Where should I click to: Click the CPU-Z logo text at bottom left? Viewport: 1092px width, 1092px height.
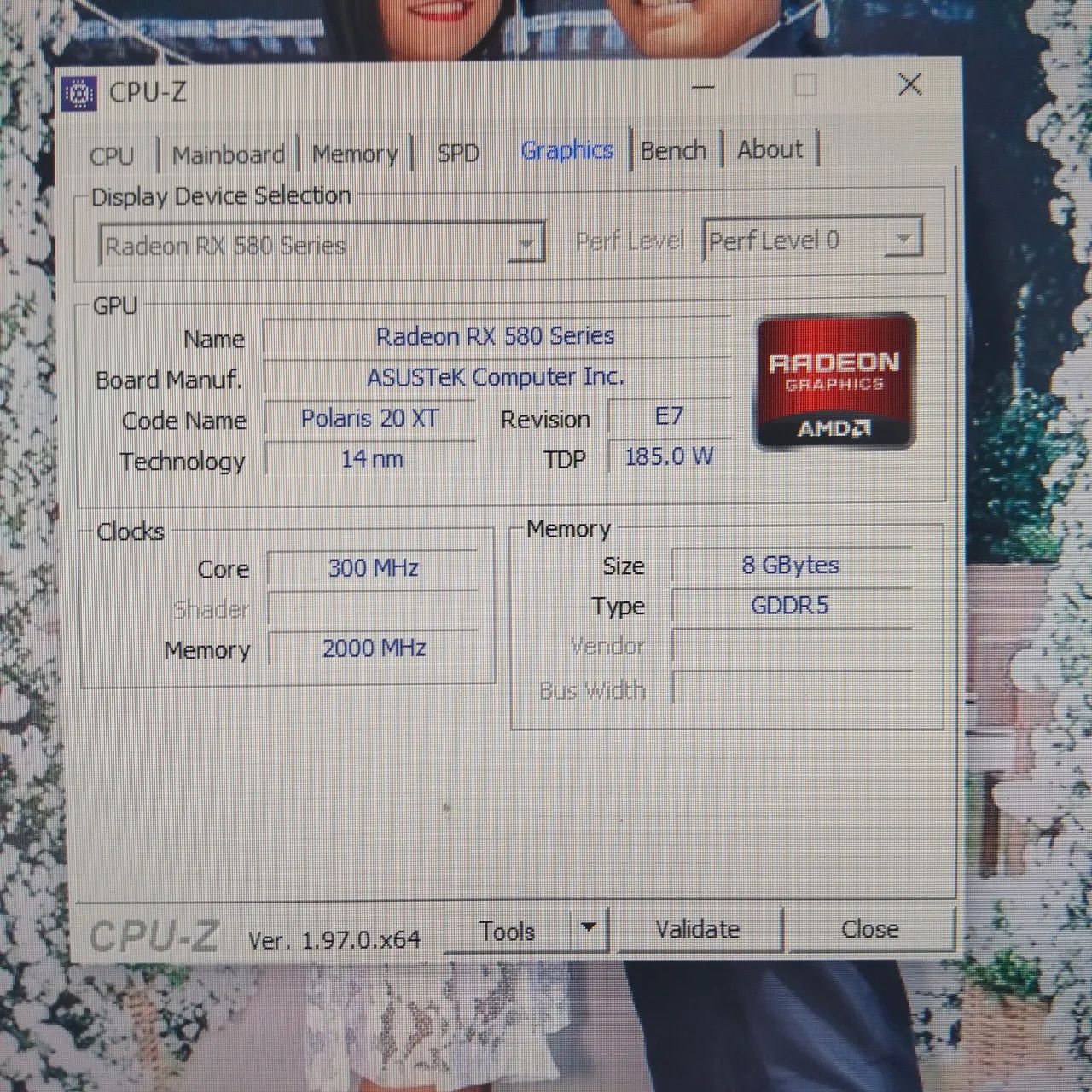(154, 937)
